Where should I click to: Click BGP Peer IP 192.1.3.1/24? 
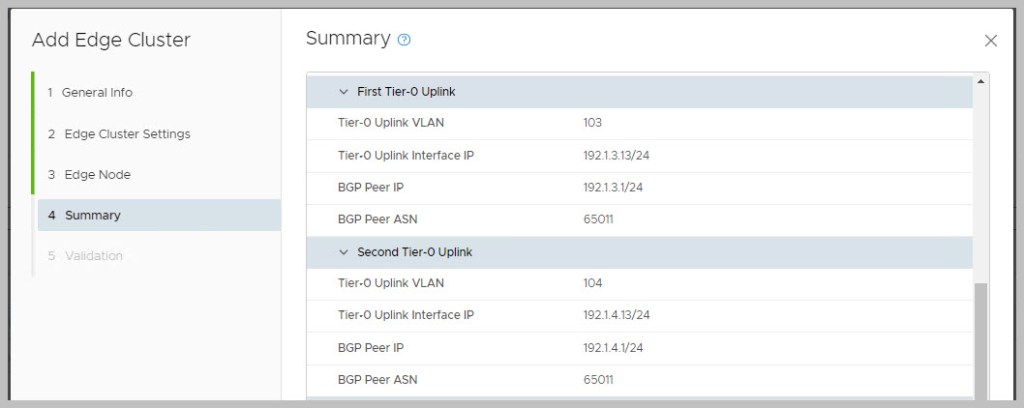tap(612, 187)
